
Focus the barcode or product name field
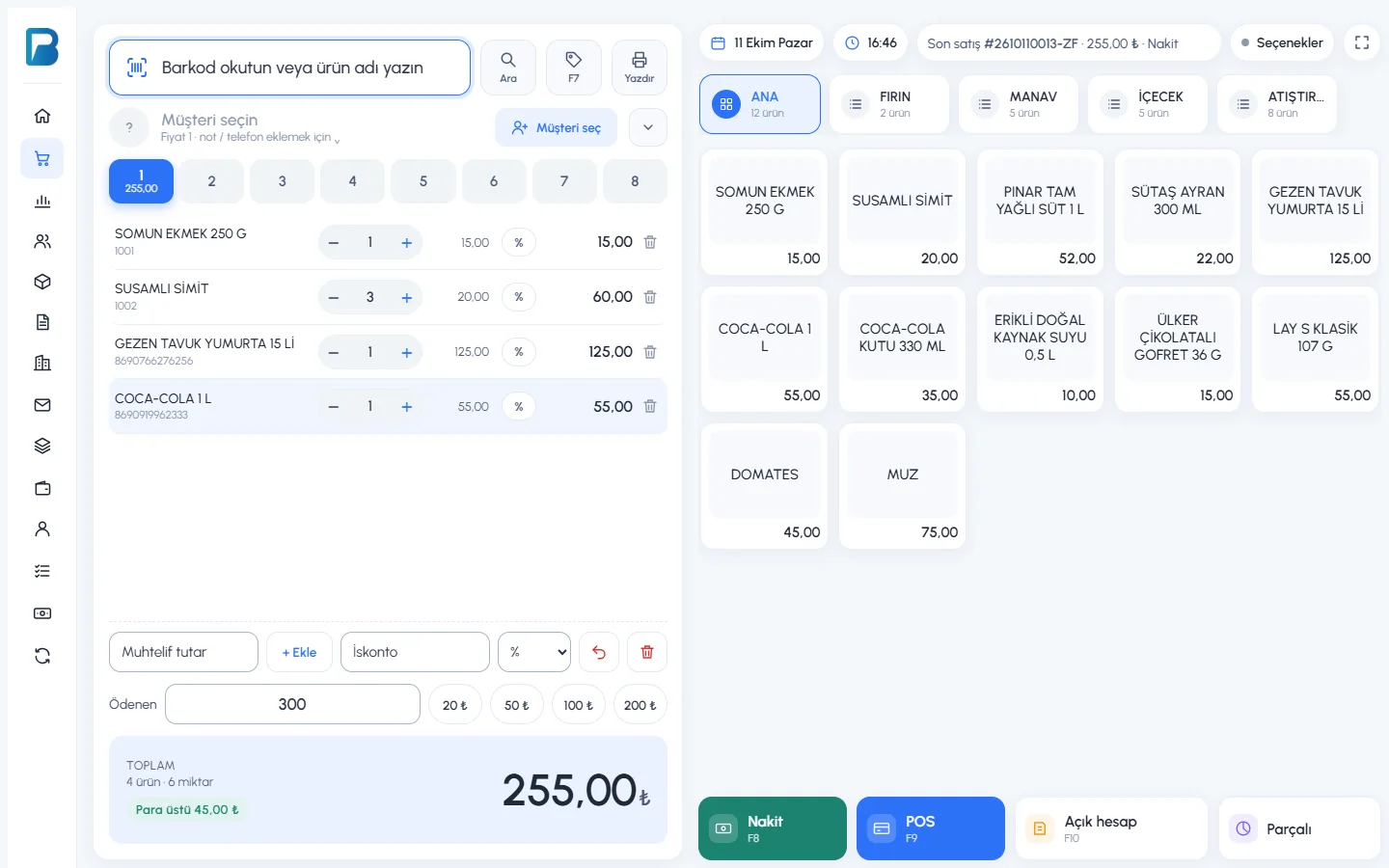point(289,68)
